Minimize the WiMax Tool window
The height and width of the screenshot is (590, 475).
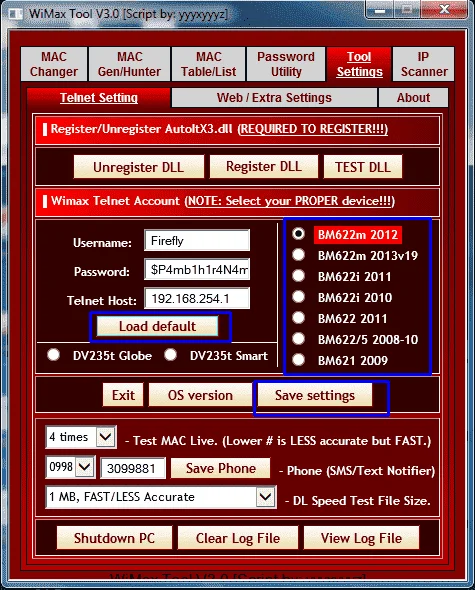point(379,10)
